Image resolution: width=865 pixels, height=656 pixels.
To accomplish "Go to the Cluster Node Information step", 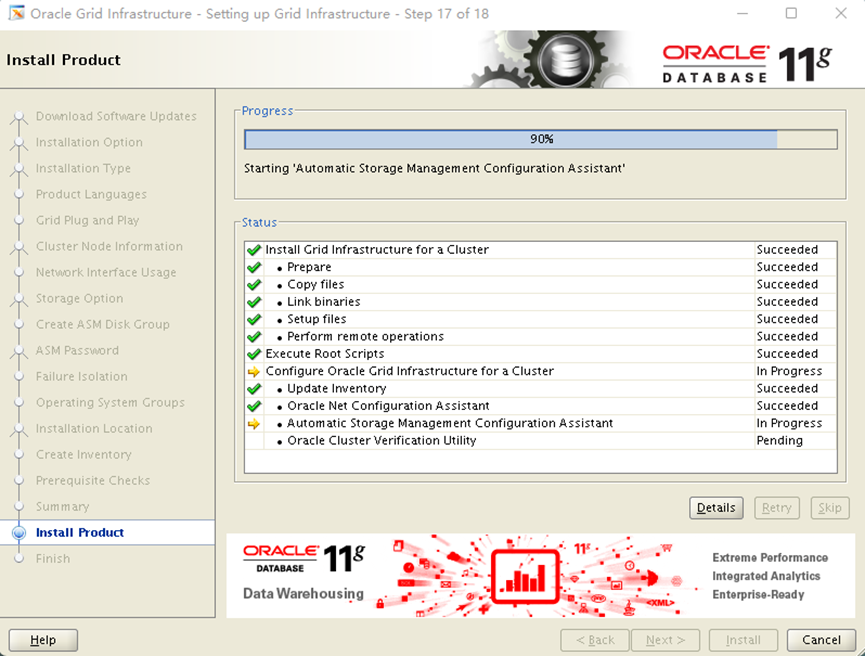I will (109, 246).
